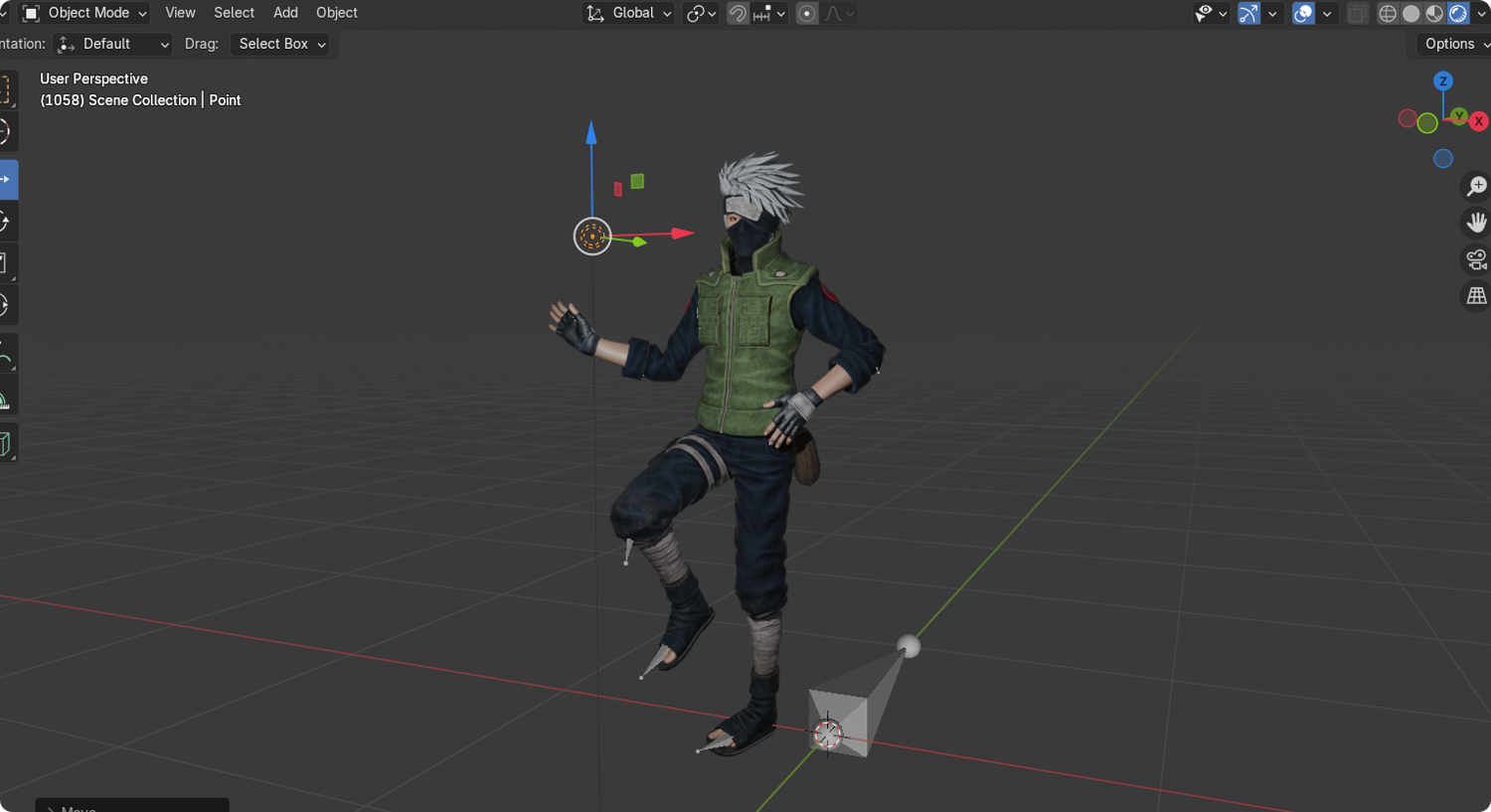Screen dimensions: 1491x812
Task: Click the blue Z arrow of the move gizmo
Action: click(x=591, y=133)
